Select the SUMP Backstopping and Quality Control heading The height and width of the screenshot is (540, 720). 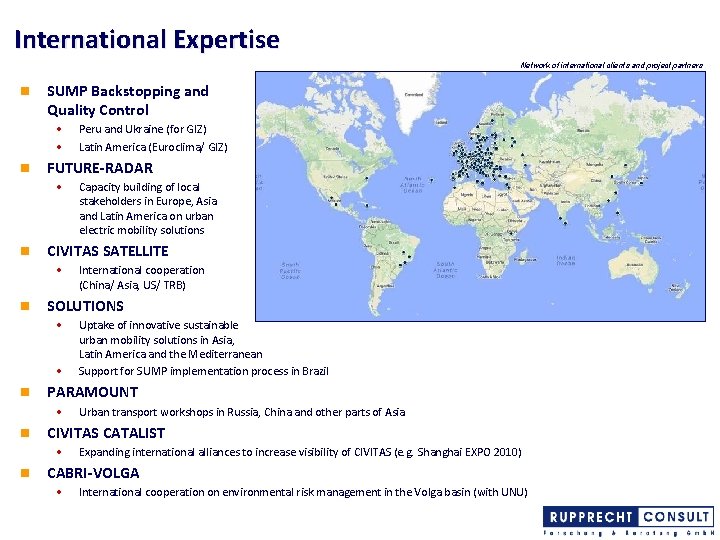point(128,101)
